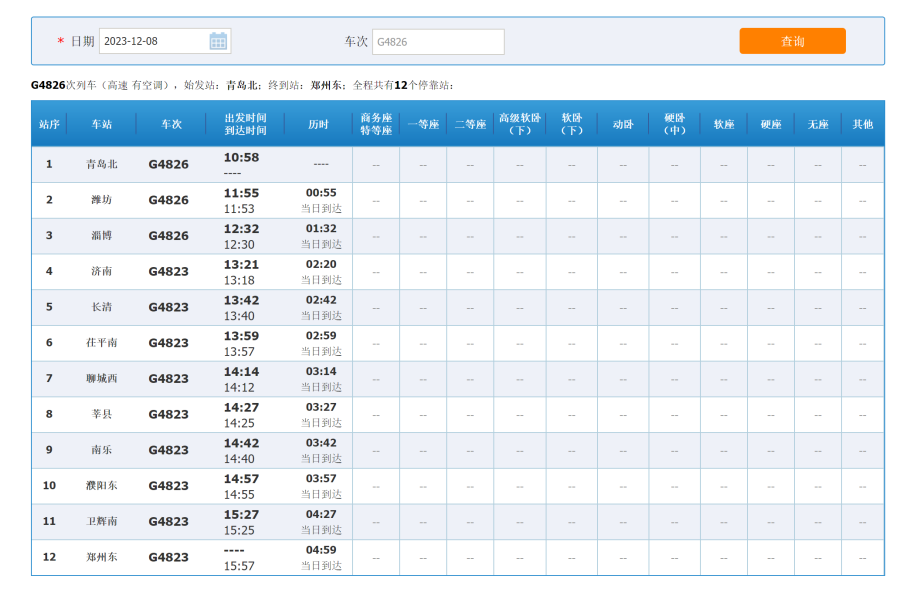Click the 濮阳东 station cell
The height and width of the screenshot is (599, 900).
(x=102, y=485)
